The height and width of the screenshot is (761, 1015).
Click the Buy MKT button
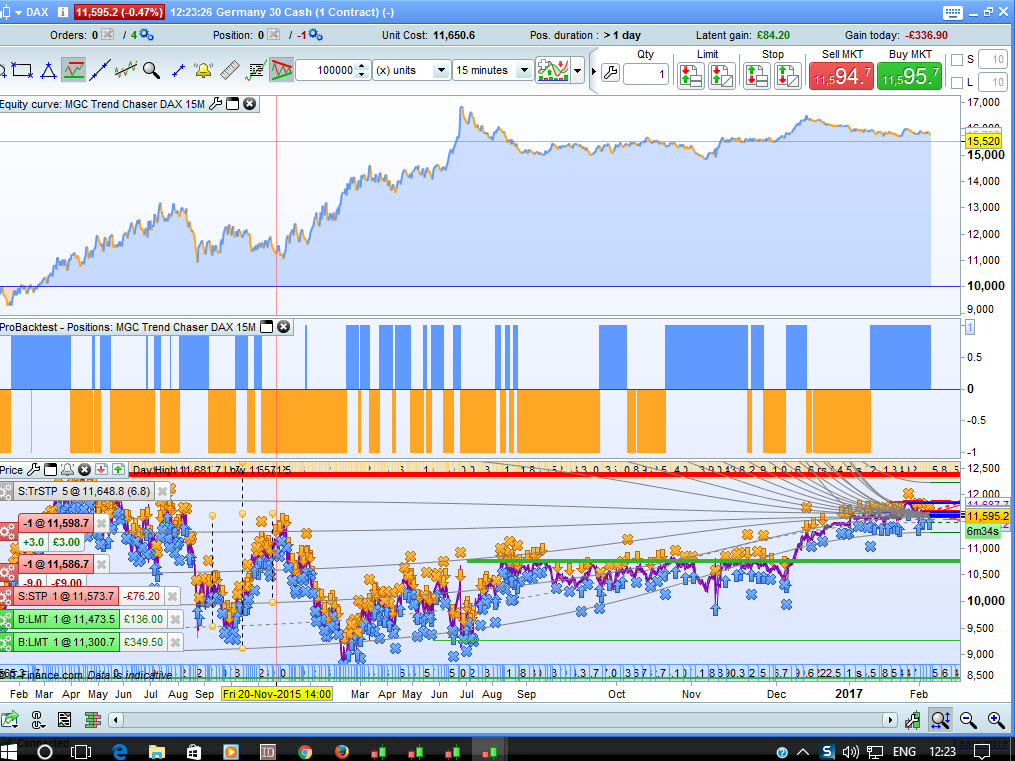(x=908, y=75)
